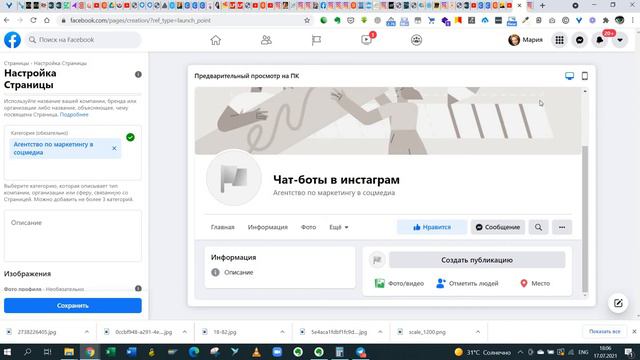Open the Pages flag icon in navigation
This screenshot has height=360, width=640.
click(316, 40)
